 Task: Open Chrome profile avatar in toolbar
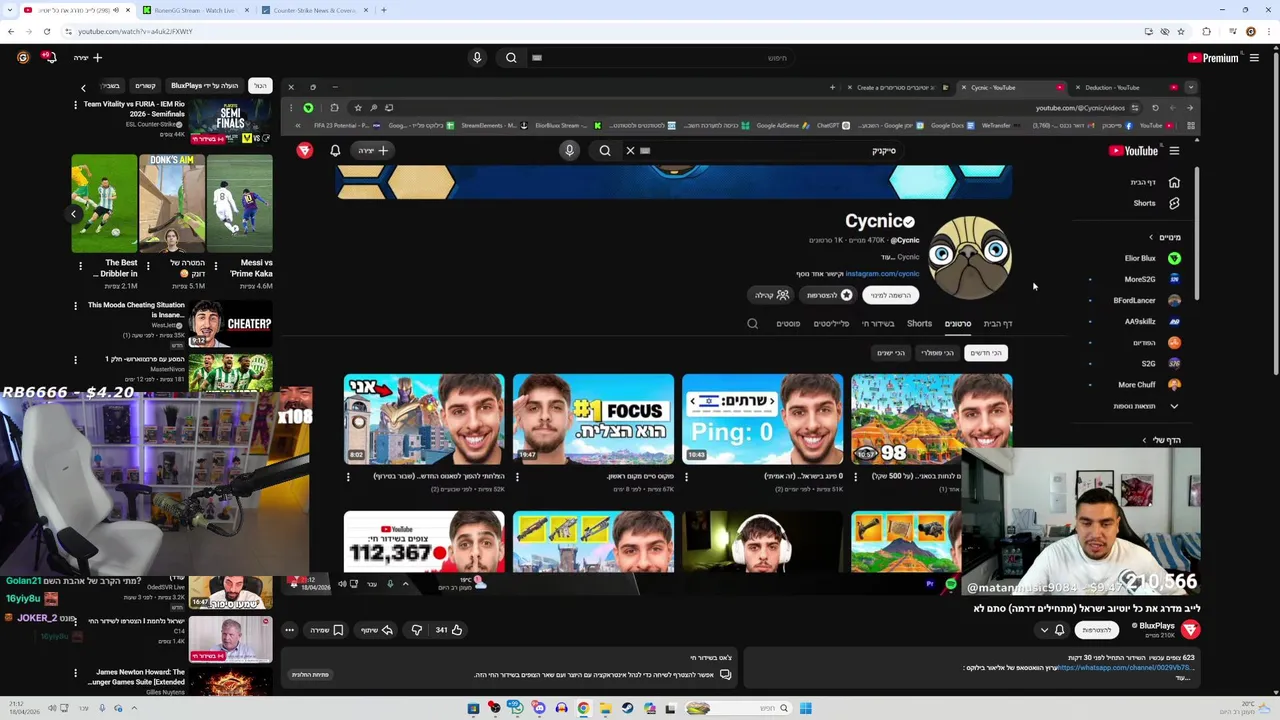pyautogui.click(x=1250, y=31)
